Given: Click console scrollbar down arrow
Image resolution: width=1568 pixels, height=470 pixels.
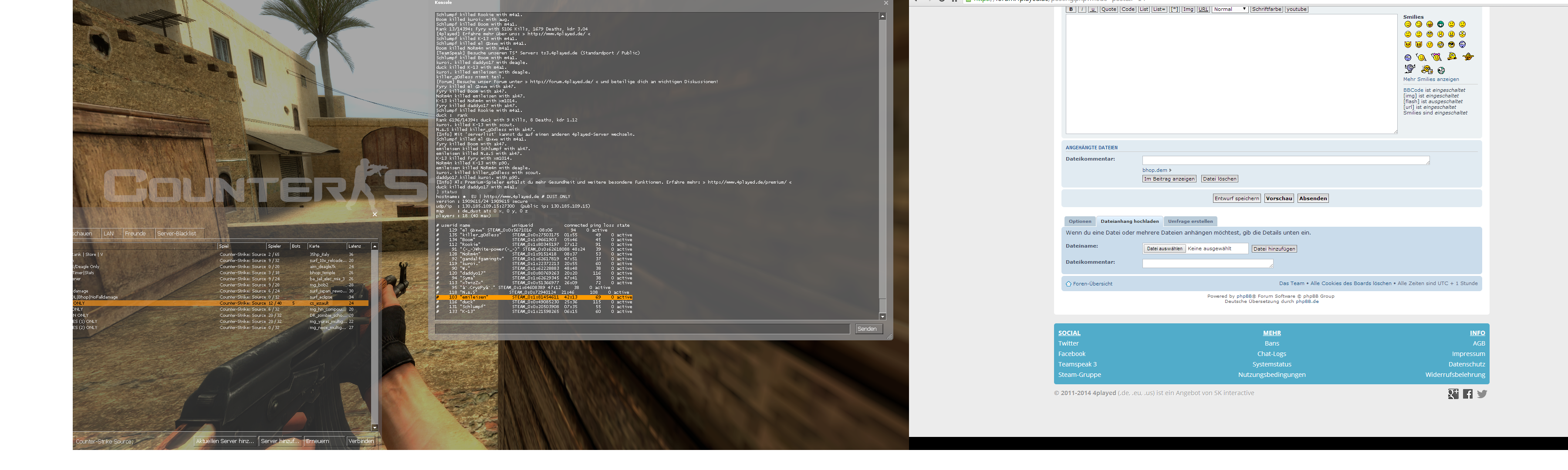Looking at the screenshot, I should pos(882,317).
